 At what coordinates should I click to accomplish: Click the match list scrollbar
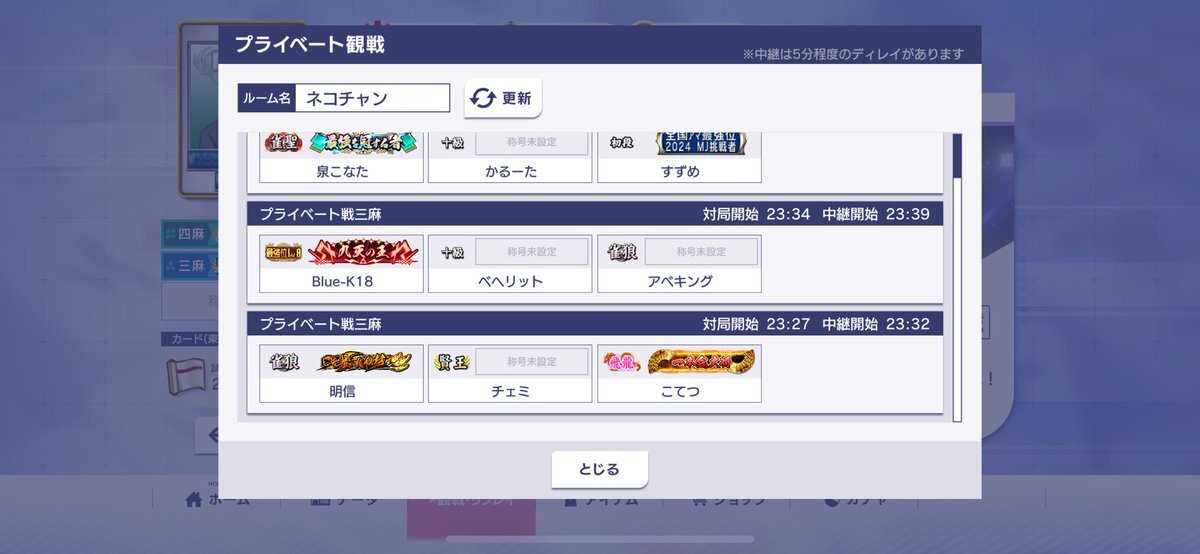(957, 277)
